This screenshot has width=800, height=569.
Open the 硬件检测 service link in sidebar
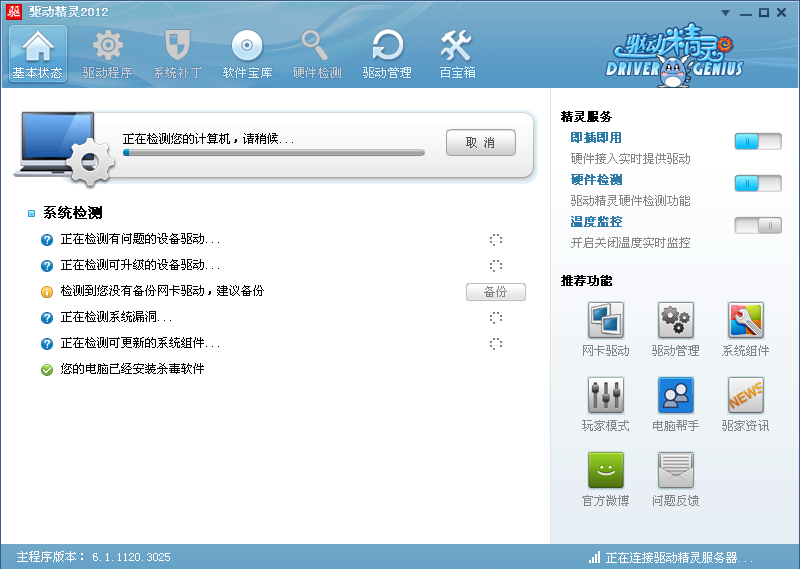tap(596, 180)
